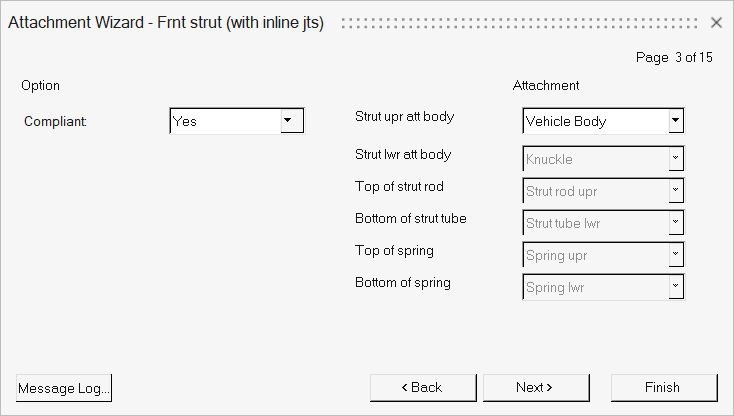Expand the Top of spring dropdown arrow
Image resolution: width=734 pixels, height=416 pixels.
click(x=676, y=255)
